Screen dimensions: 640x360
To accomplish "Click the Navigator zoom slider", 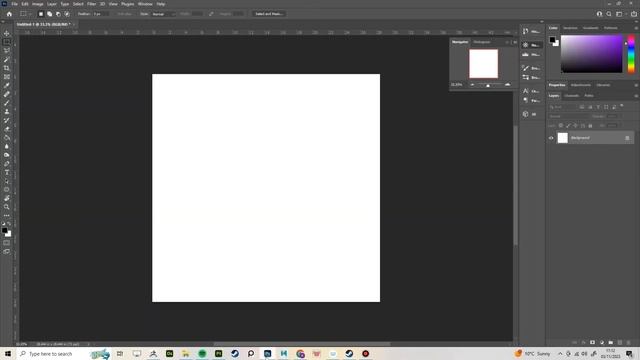I will click(489, 85).
